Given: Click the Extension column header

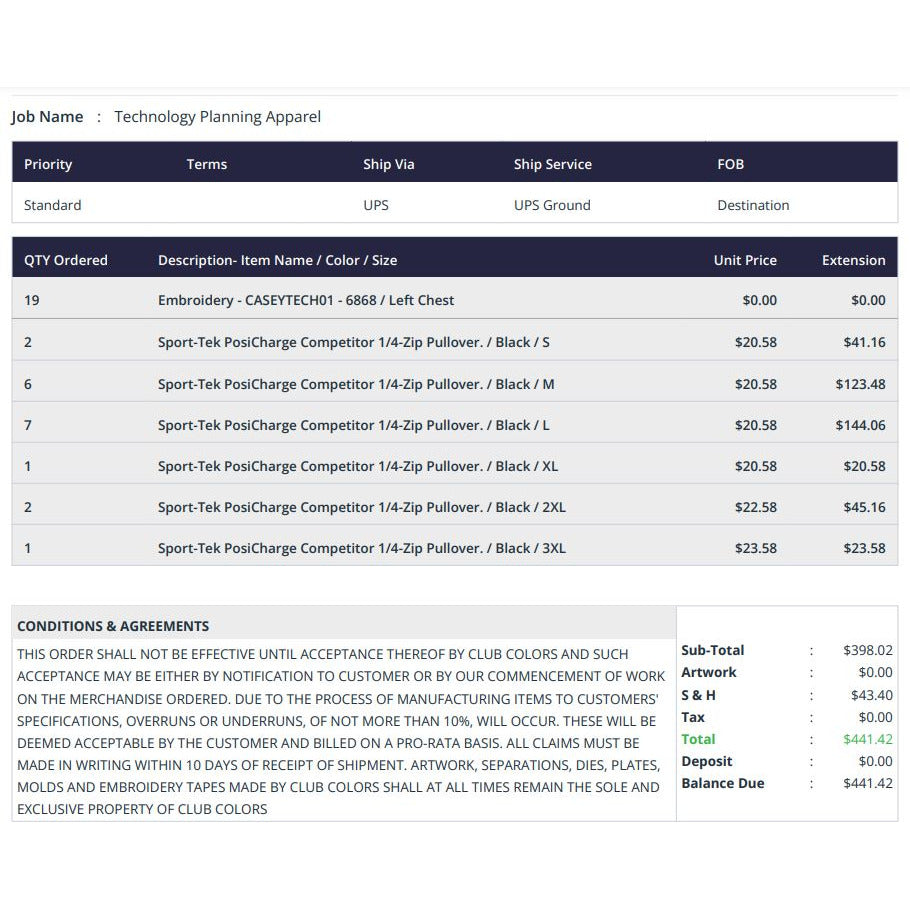Looking at the screenshot, I should coord(853,260).
